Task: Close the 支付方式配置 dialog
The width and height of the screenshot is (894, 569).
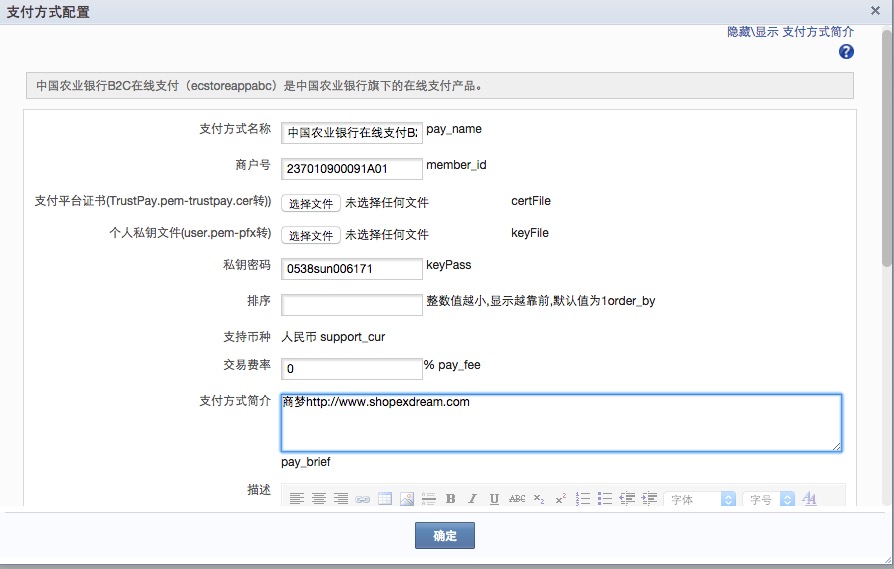Action: point(875,10)
